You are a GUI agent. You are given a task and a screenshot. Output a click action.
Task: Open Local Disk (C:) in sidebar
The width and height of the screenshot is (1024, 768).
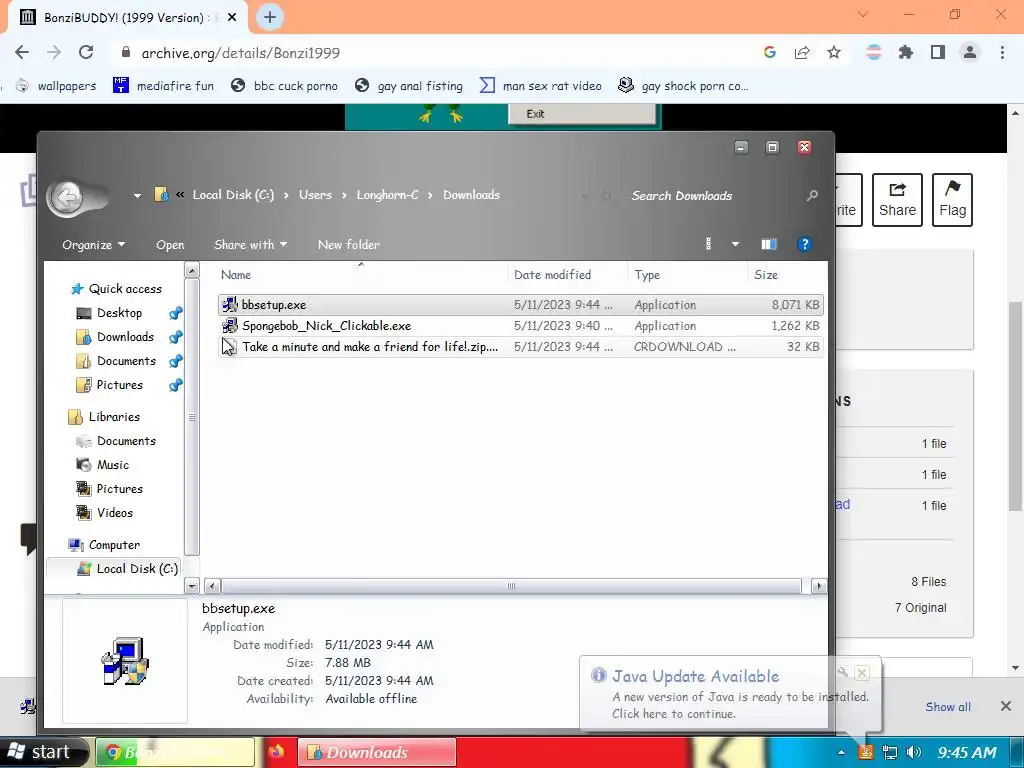coord(128,569)
